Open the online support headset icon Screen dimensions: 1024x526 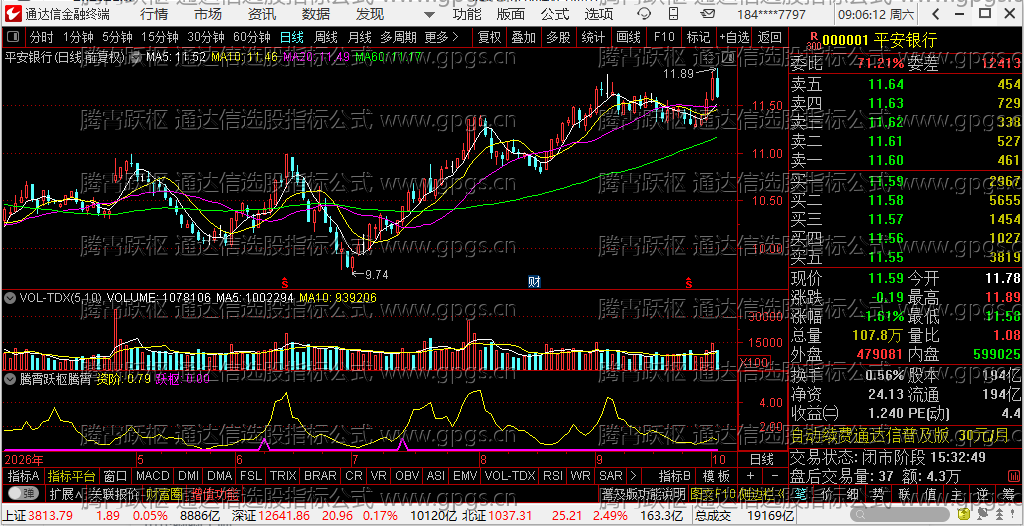pyautogui.click(x=643, y=14)
